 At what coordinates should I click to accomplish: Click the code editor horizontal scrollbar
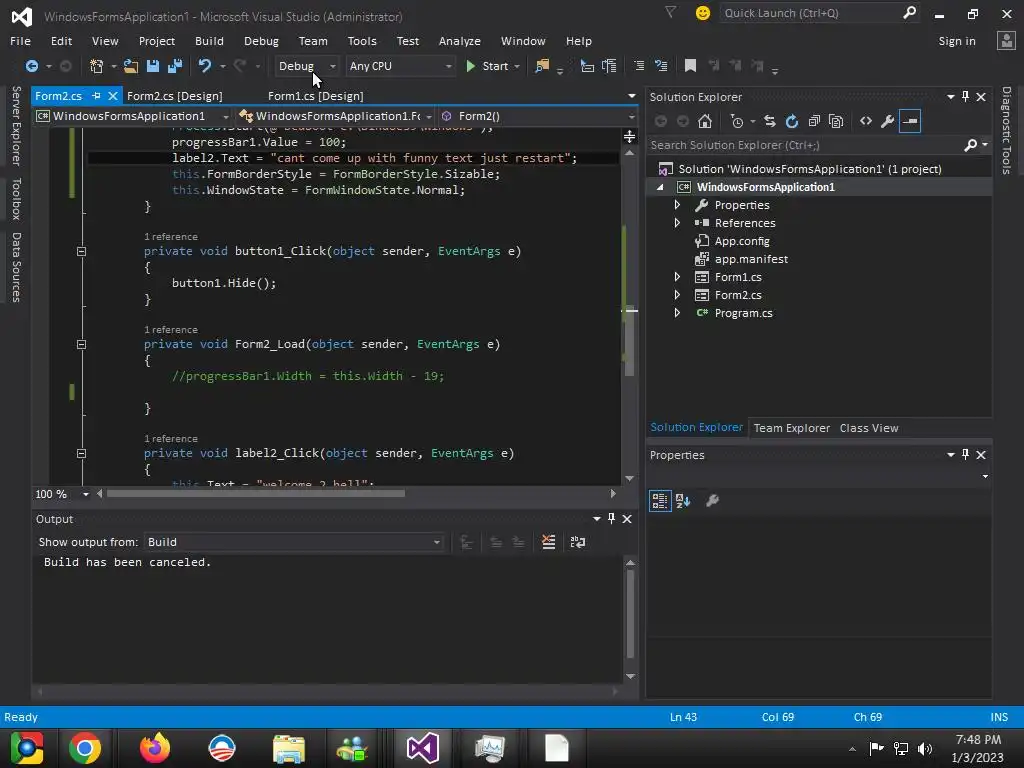click(x=255, y=494)
